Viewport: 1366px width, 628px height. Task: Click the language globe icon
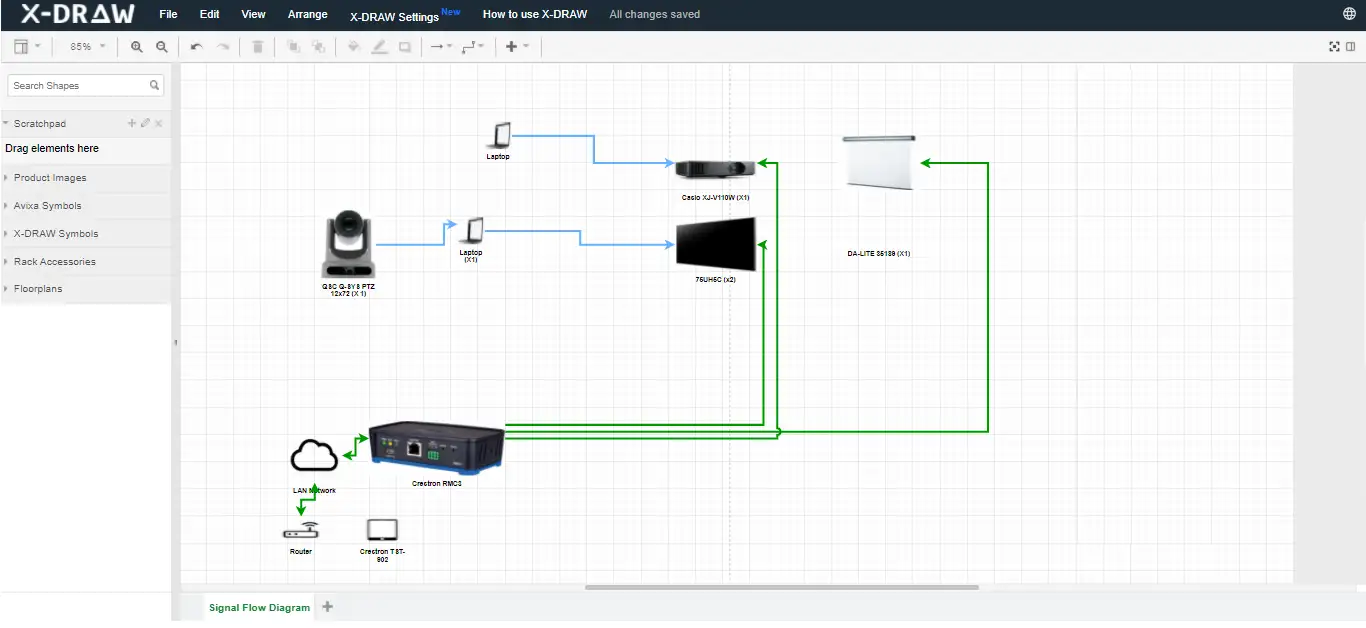pyautogui.click(x=1350, y=14)
